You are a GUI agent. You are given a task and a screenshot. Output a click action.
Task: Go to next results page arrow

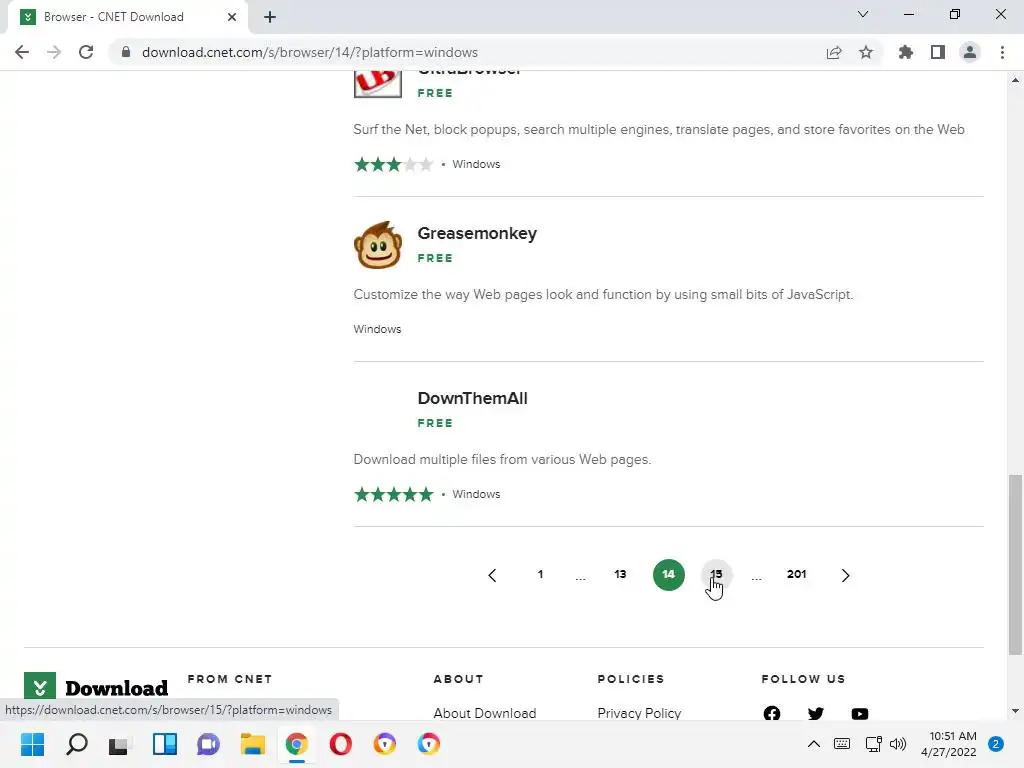[x=845, y=575]
